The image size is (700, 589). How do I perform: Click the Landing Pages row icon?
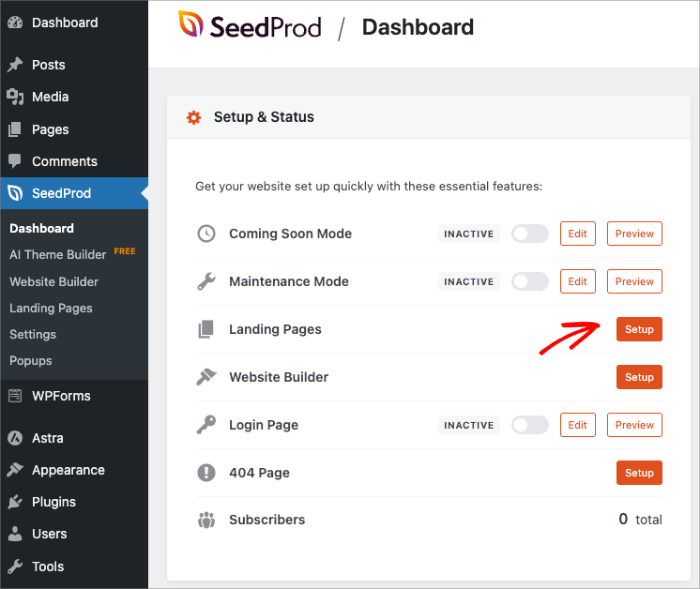(206, 329)
